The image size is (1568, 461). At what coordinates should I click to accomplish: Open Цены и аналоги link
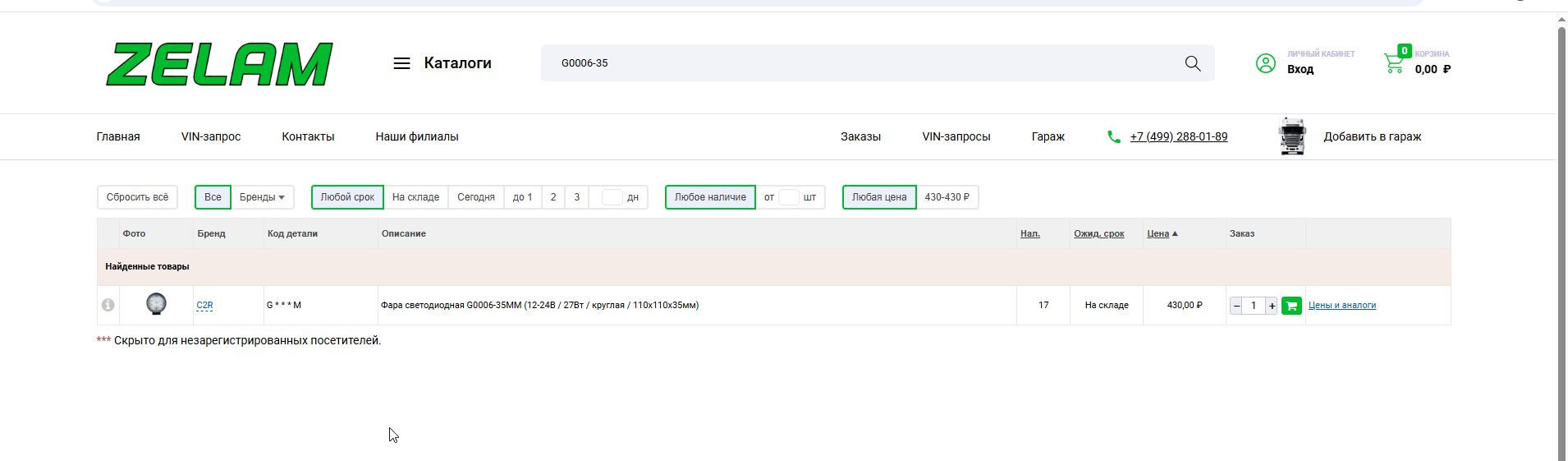1342,306
